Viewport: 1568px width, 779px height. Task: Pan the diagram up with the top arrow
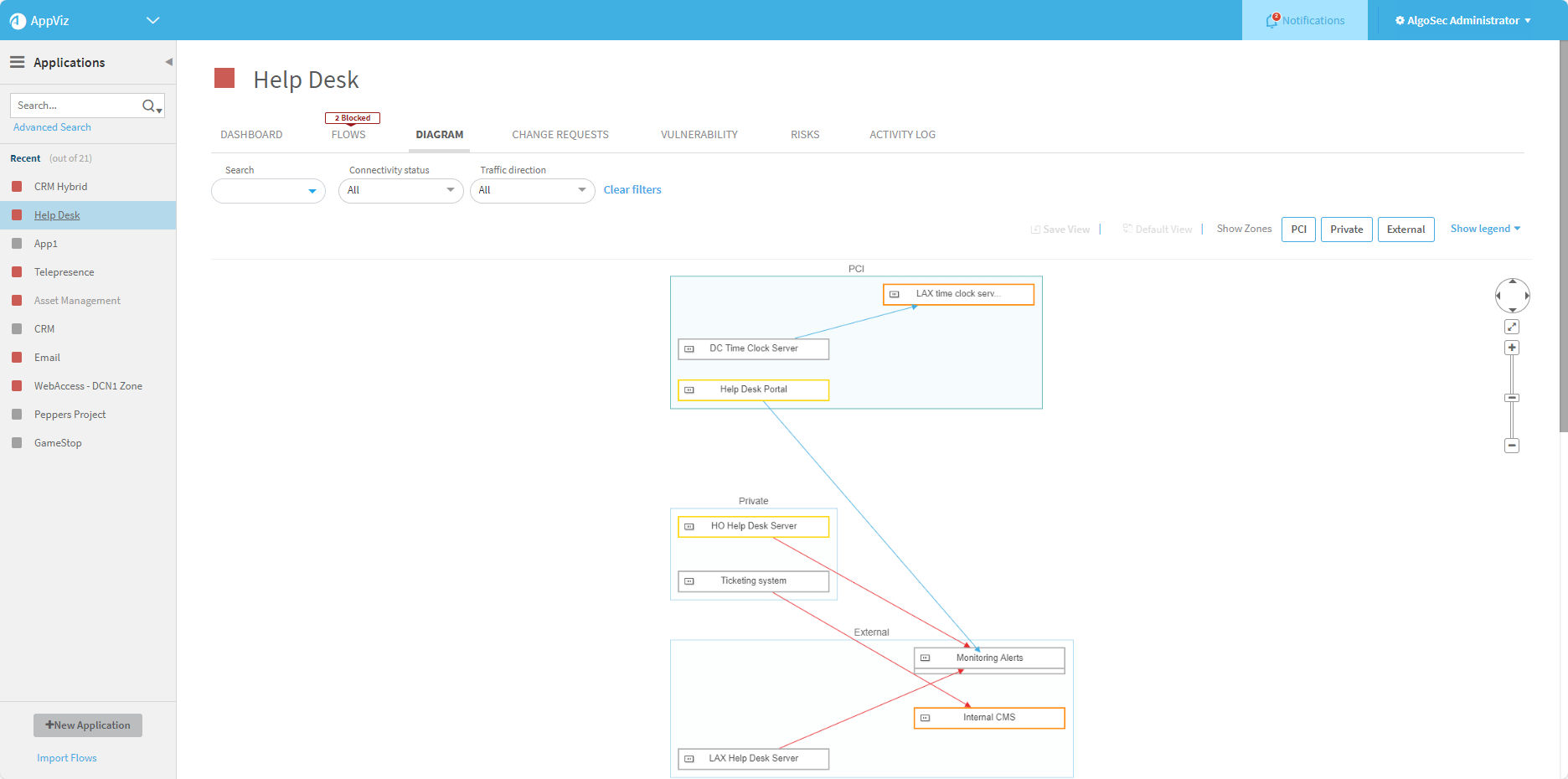point(1513,282)
